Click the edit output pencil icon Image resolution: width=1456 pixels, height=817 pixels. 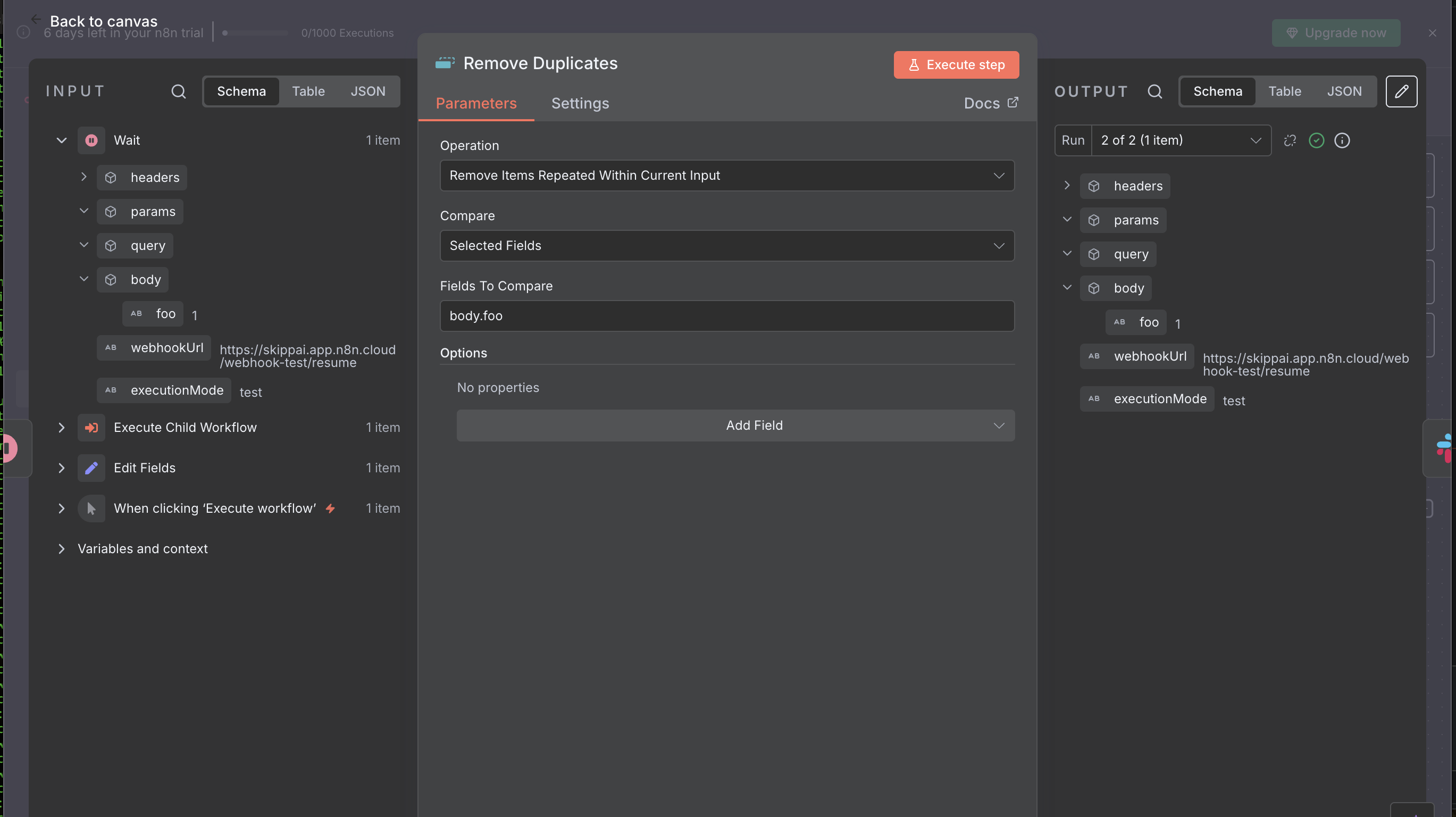pos(1401,91)
